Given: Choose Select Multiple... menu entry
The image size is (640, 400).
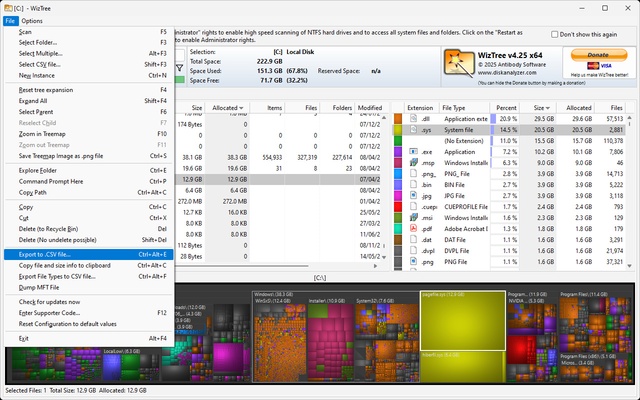Looking at the screenshot, I should (89, 53).
